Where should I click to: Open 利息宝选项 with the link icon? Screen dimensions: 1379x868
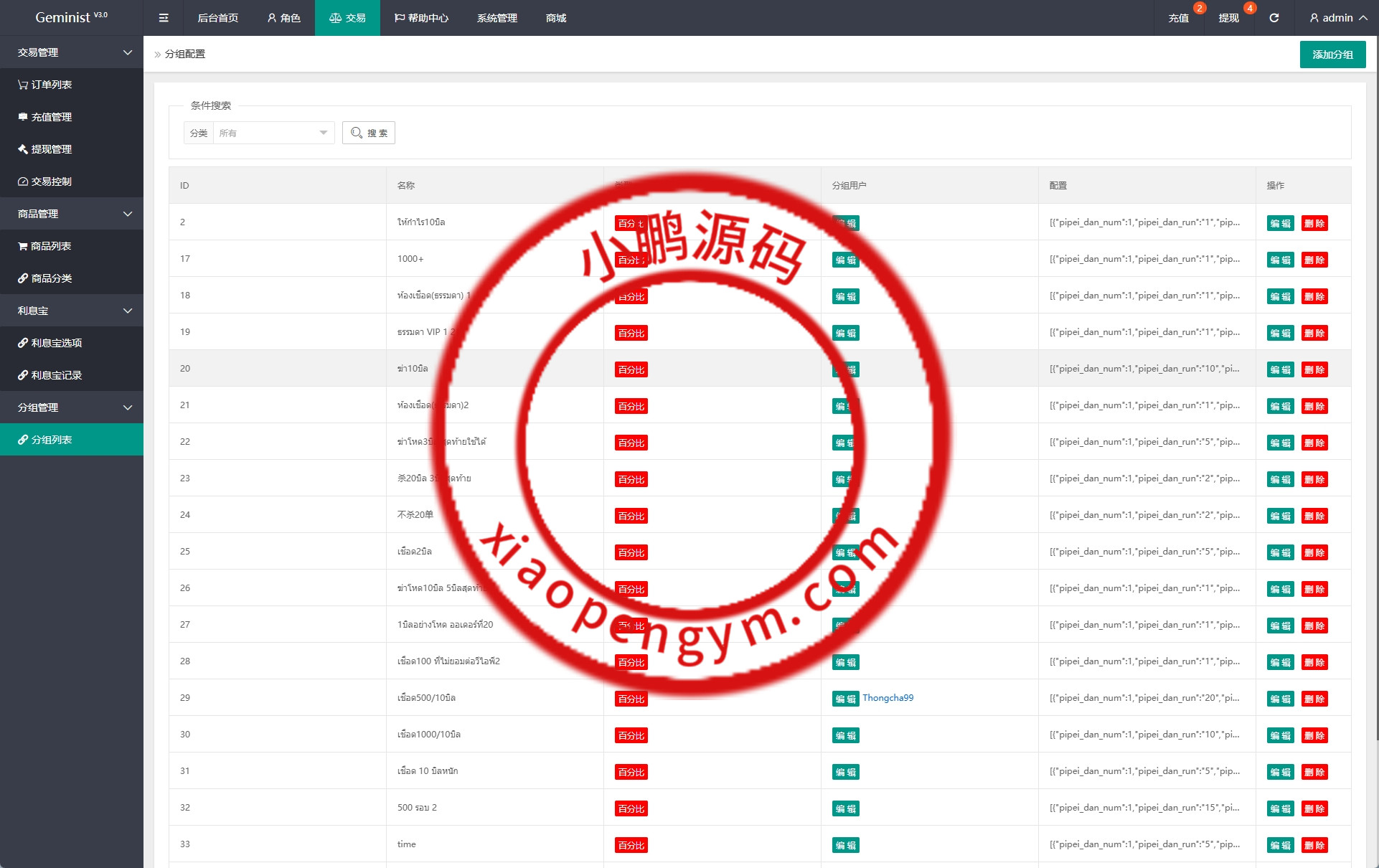click(50, 343)
